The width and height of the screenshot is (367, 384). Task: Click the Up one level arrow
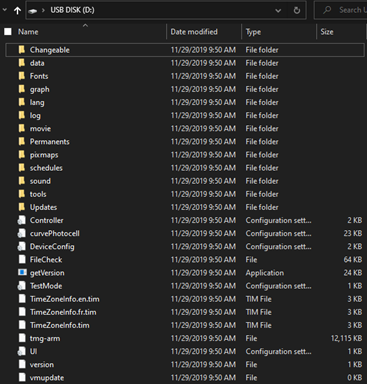coord(17,11)
